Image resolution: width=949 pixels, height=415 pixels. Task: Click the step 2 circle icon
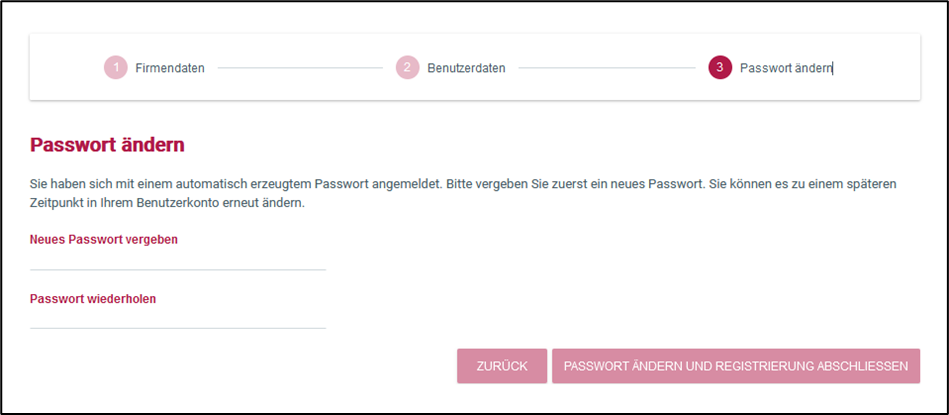(x=407, y=68)
